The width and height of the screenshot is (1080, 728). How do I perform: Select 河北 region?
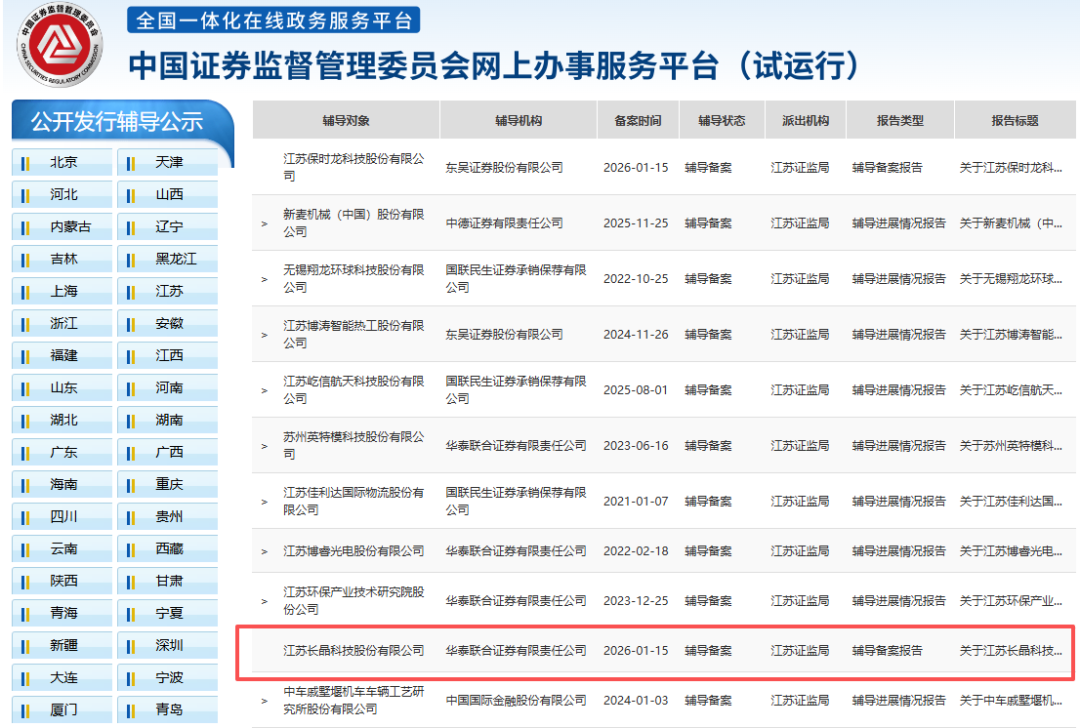(62, 194)
